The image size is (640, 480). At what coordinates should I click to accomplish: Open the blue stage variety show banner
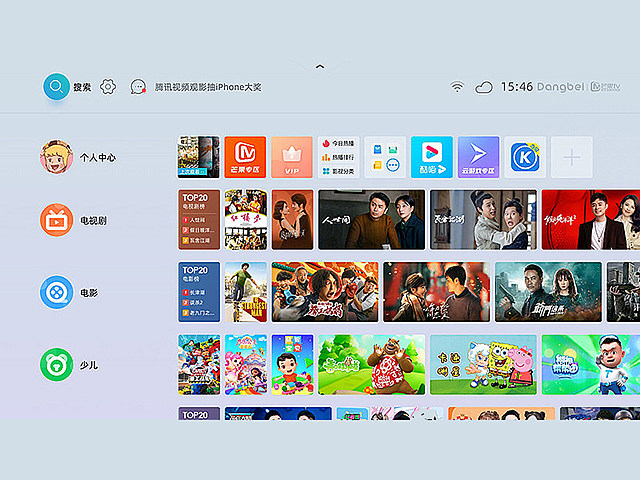pos(278,413)
